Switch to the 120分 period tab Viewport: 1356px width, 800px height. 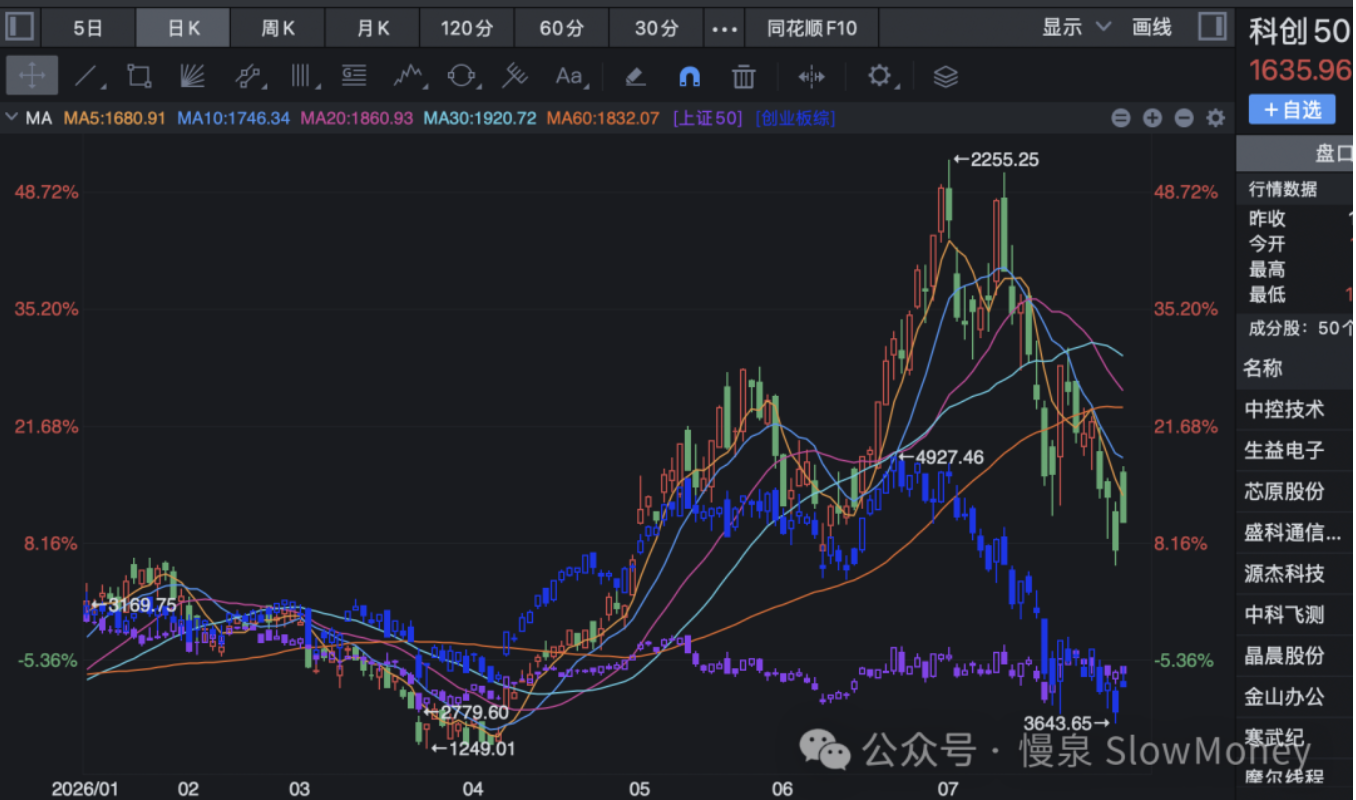tap(468, 28)
